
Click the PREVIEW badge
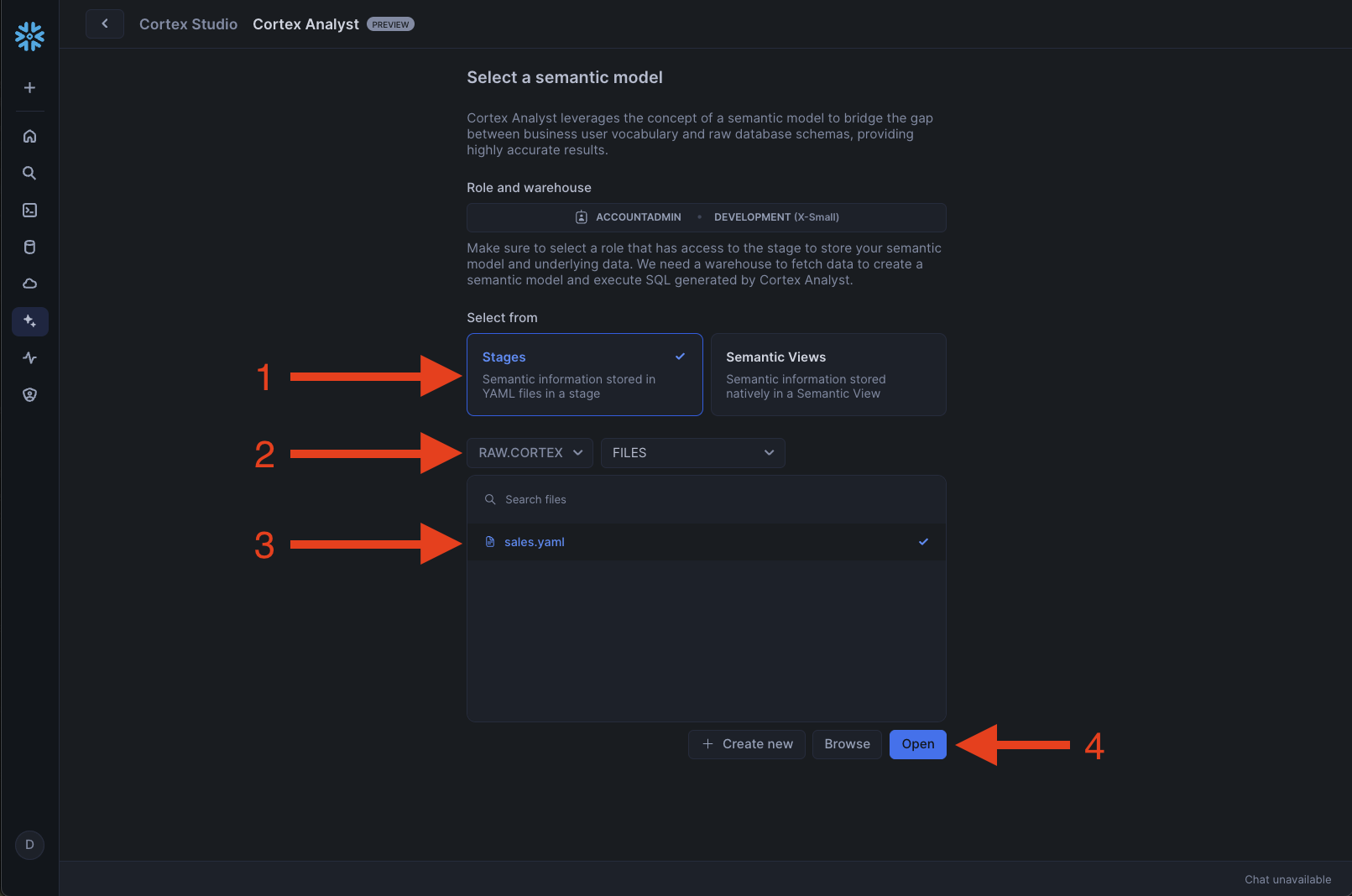tap(390, 24)
